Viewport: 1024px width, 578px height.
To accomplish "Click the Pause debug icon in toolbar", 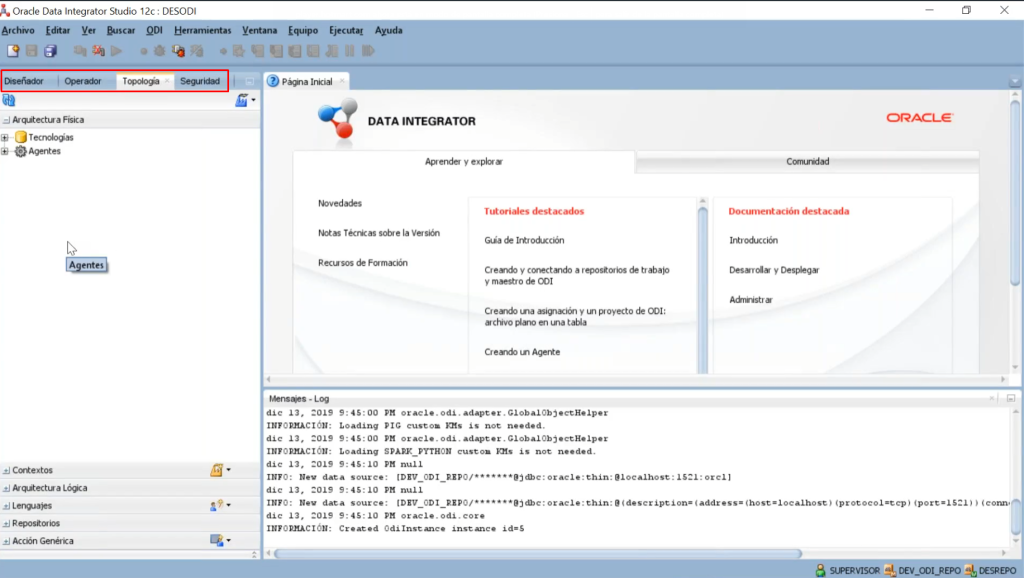I will [x=350, y=51].
